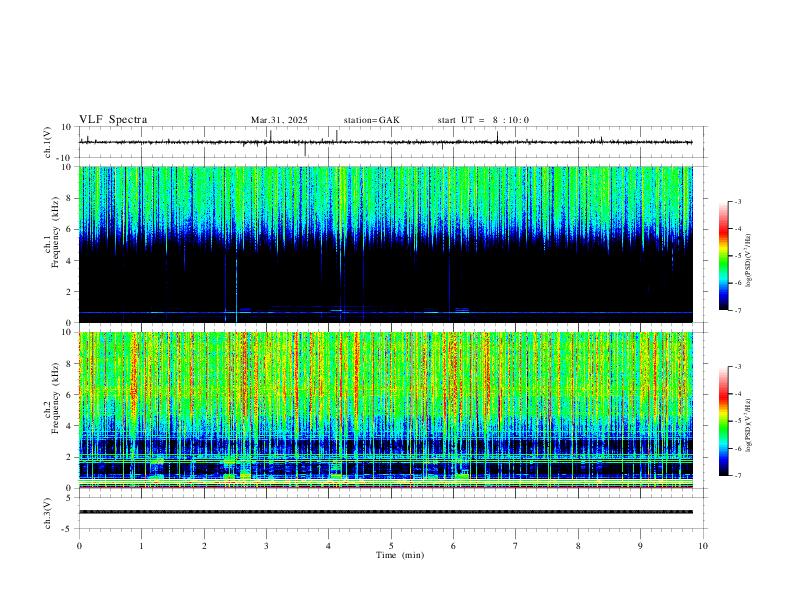
Task: Click the 'ch.3(V)' axis label
Action: click(x=48, y=513)
